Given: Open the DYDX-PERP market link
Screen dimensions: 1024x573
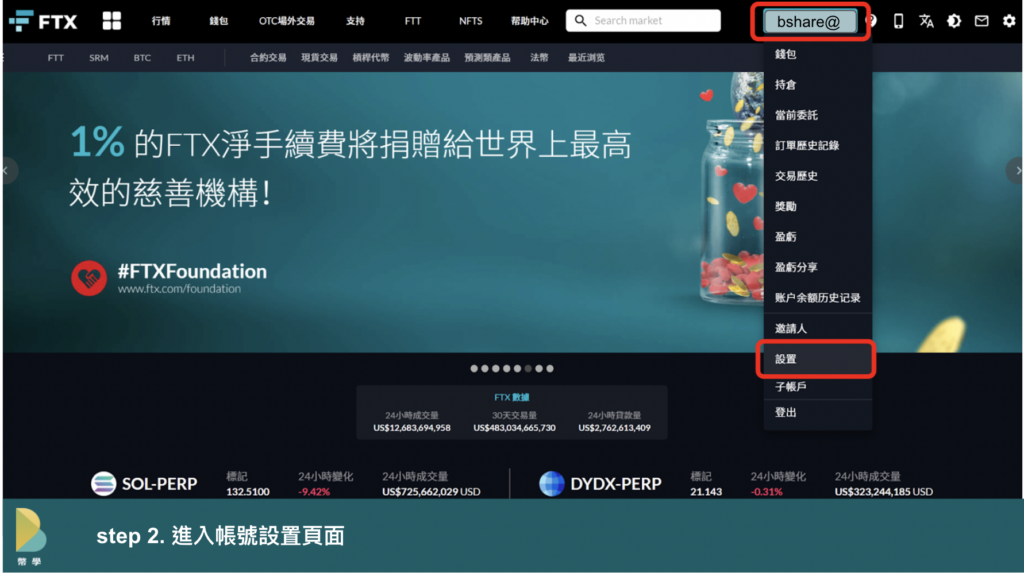Looking at the screenshot, I should pos(616,484).
